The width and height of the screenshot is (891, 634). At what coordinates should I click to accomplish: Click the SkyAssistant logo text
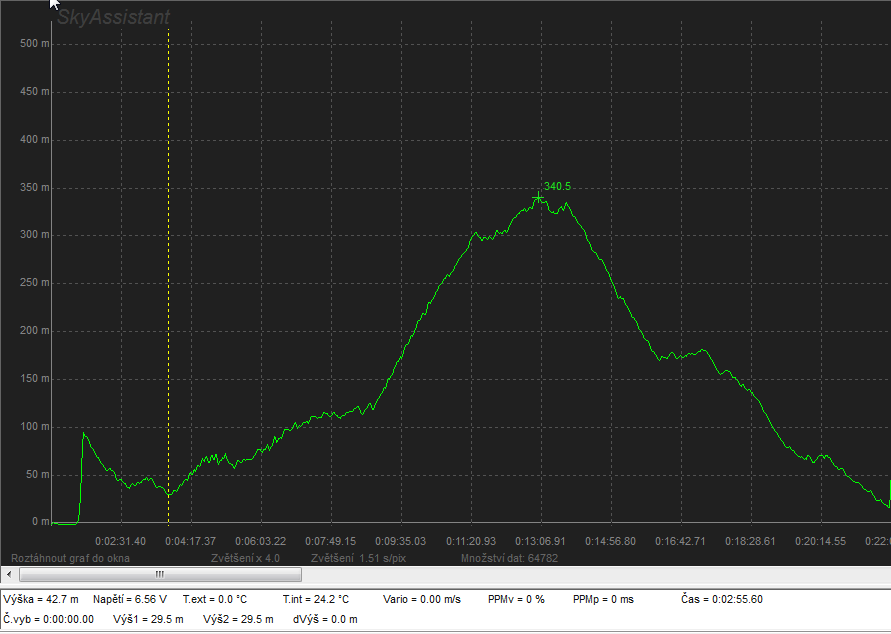pos(112,18)
